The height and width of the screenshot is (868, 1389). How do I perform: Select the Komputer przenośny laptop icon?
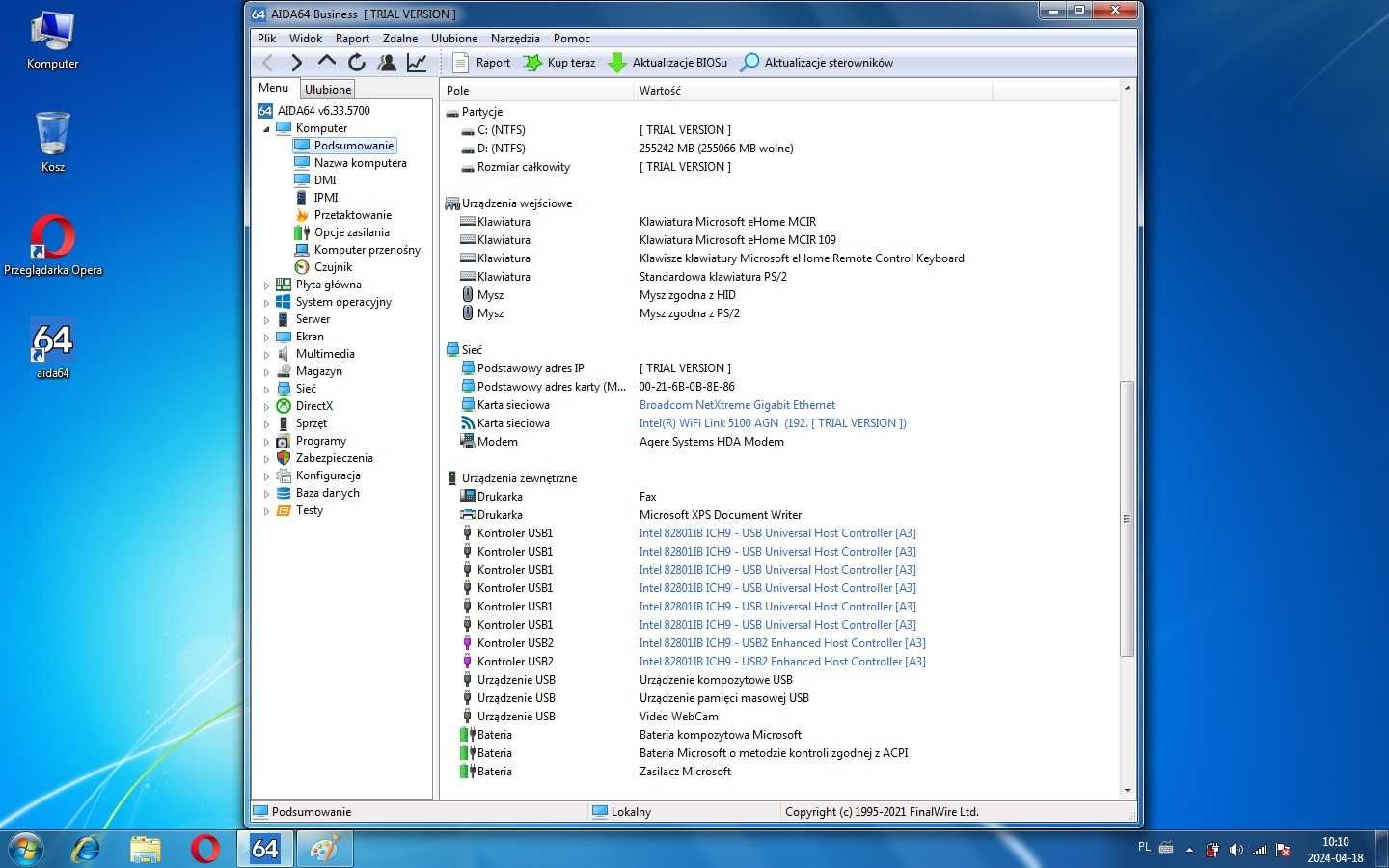(x=302, y=250)
